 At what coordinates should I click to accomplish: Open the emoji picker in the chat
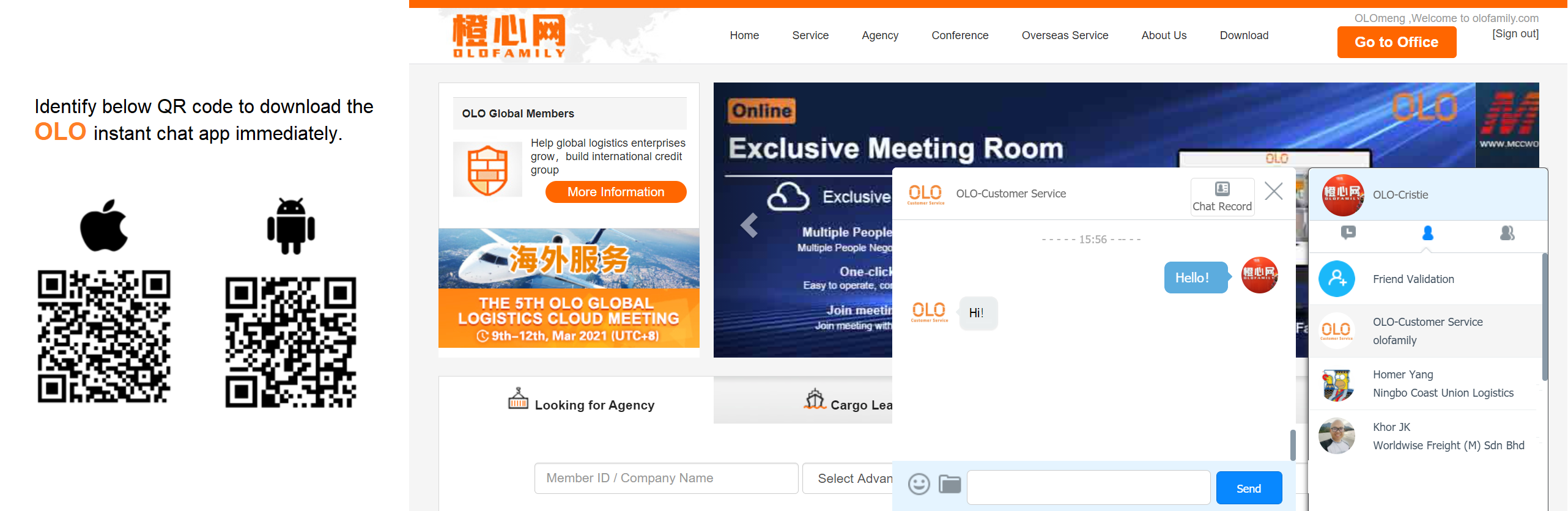click(x=919, y=484)
